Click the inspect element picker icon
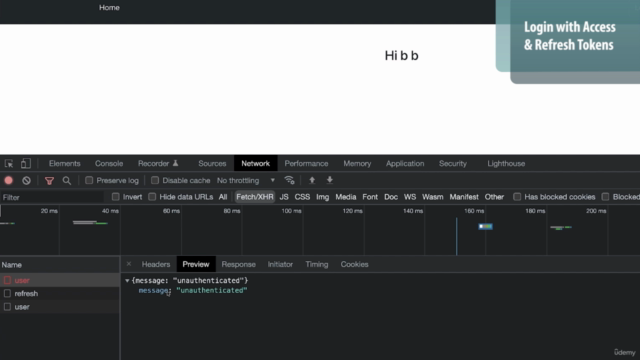 (9, 164)
